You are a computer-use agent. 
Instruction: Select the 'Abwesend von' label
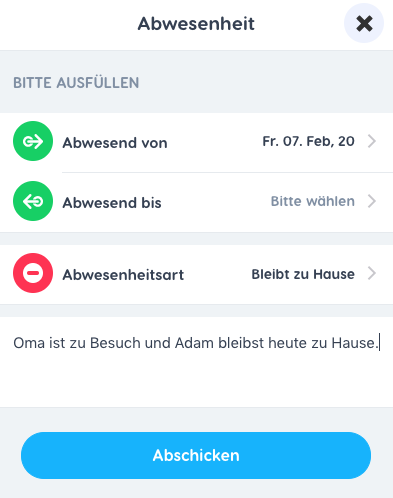115,143
